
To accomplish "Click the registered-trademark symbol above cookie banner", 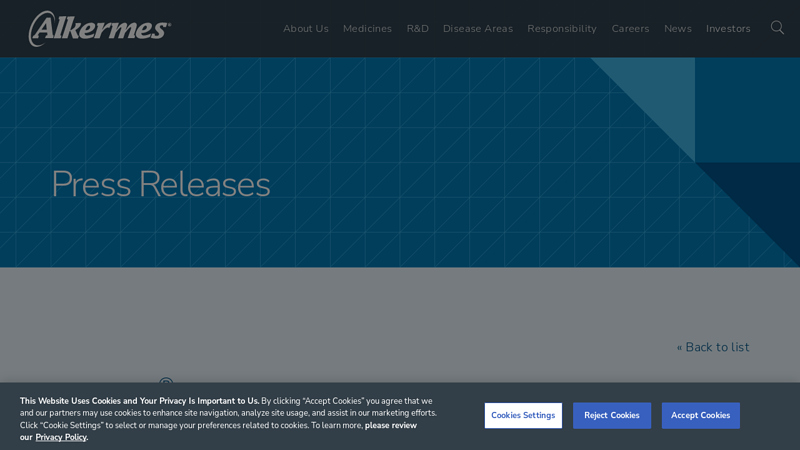I will [x=166, y=381].
